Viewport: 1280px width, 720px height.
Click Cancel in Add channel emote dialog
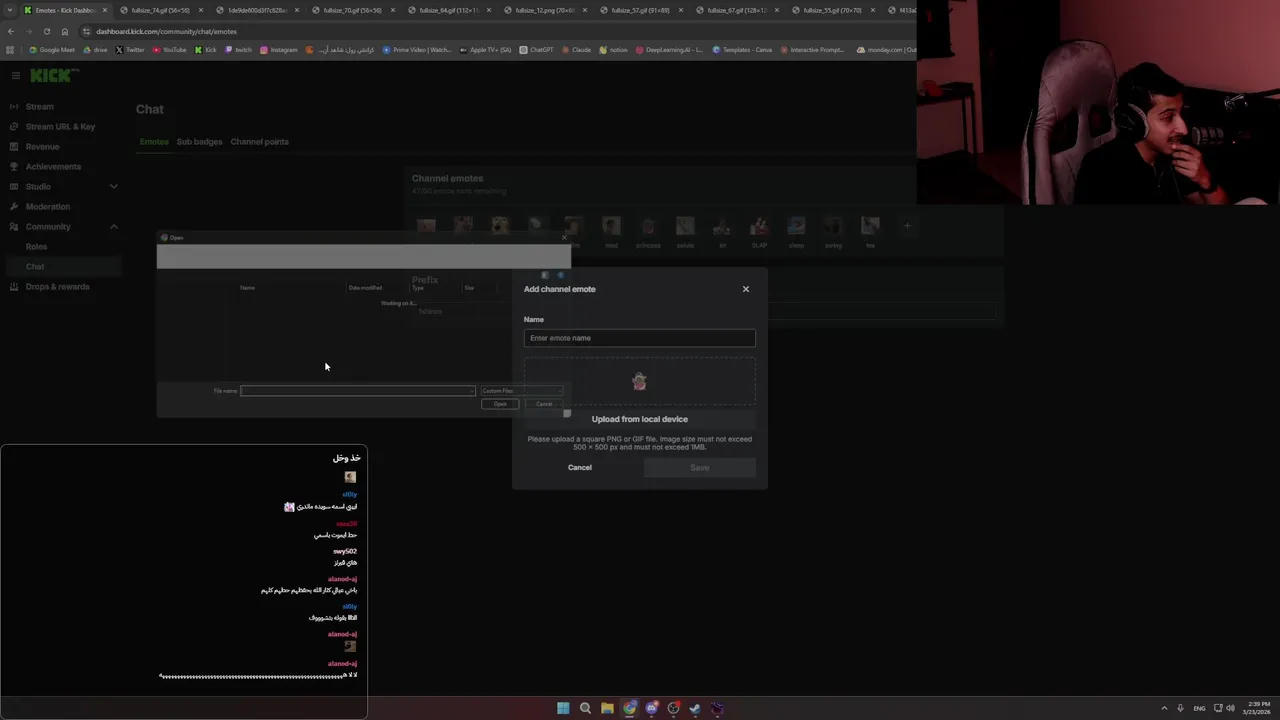[580, 467]
